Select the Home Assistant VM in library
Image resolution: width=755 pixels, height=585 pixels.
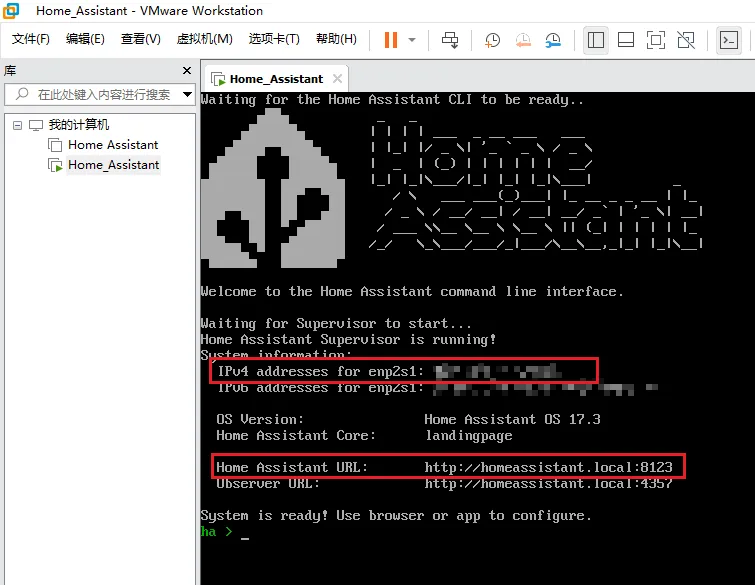coord(113,145)
